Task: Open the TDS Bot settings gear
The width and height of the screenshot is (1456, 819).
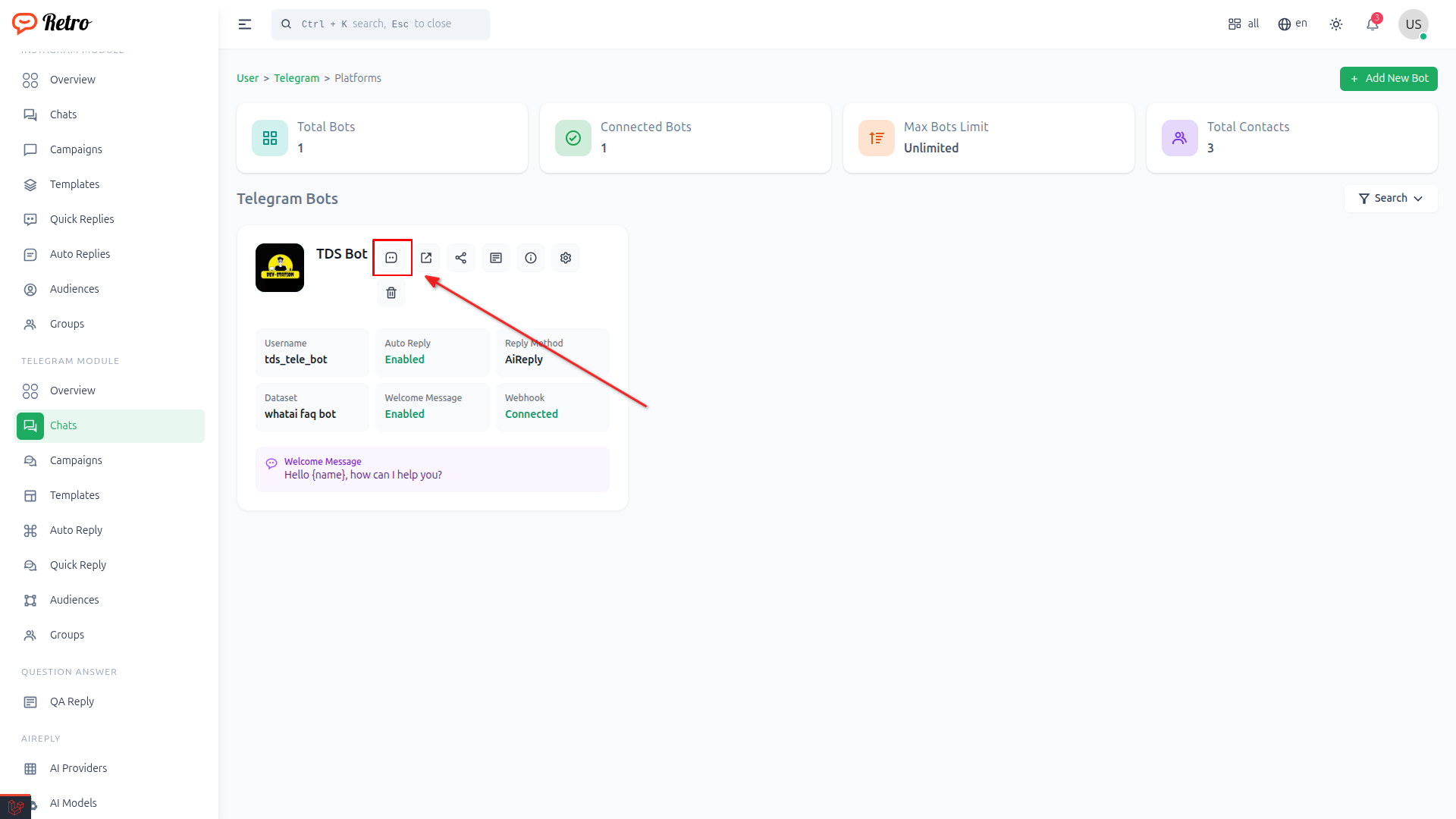Action: click(x=566, y=258)
